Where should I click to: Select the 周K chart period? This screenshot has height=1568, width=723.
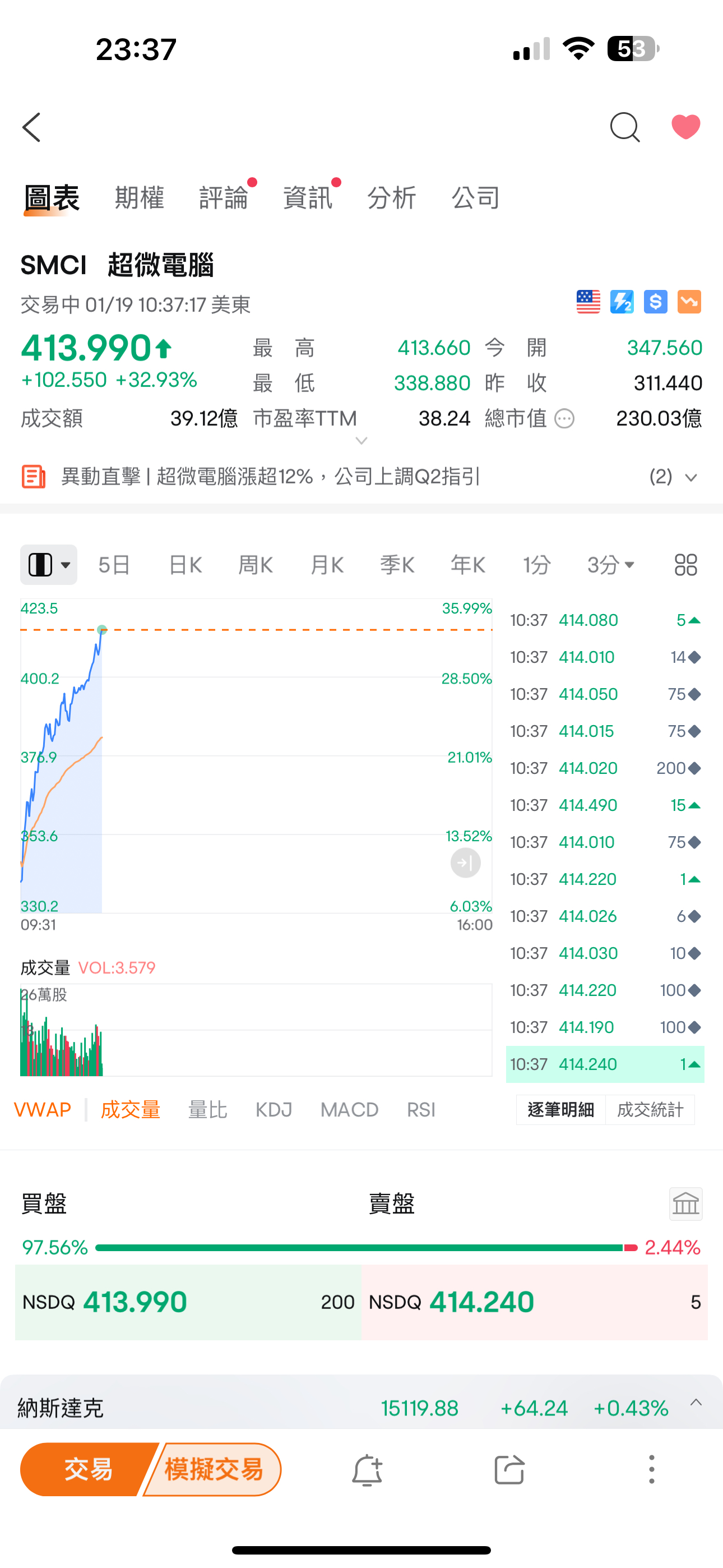click(256, 565)
